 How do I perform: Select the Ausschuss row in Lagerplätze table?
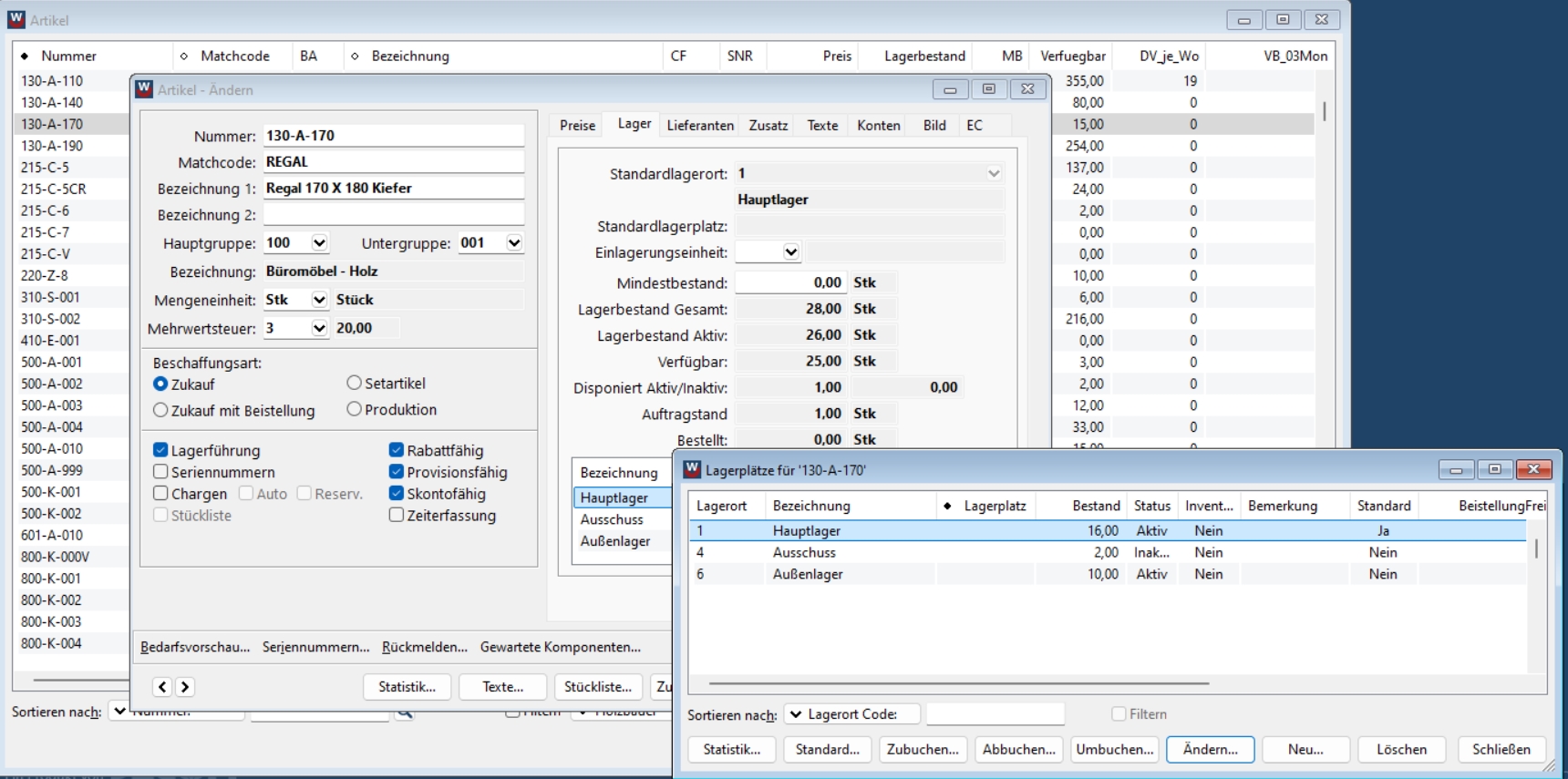coord(1108,552)
